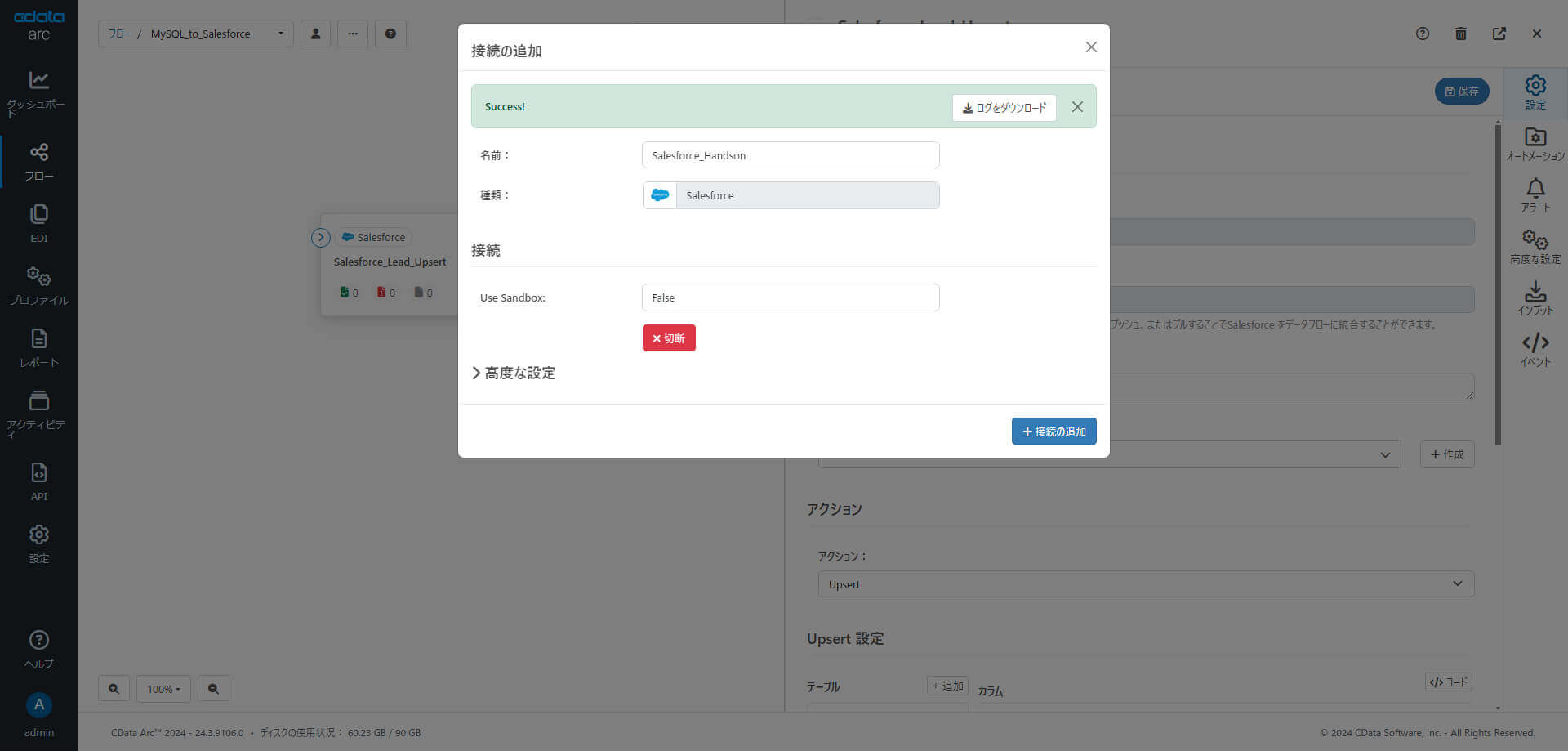
Task: Open the API section
Action: [x=38, y=482]
